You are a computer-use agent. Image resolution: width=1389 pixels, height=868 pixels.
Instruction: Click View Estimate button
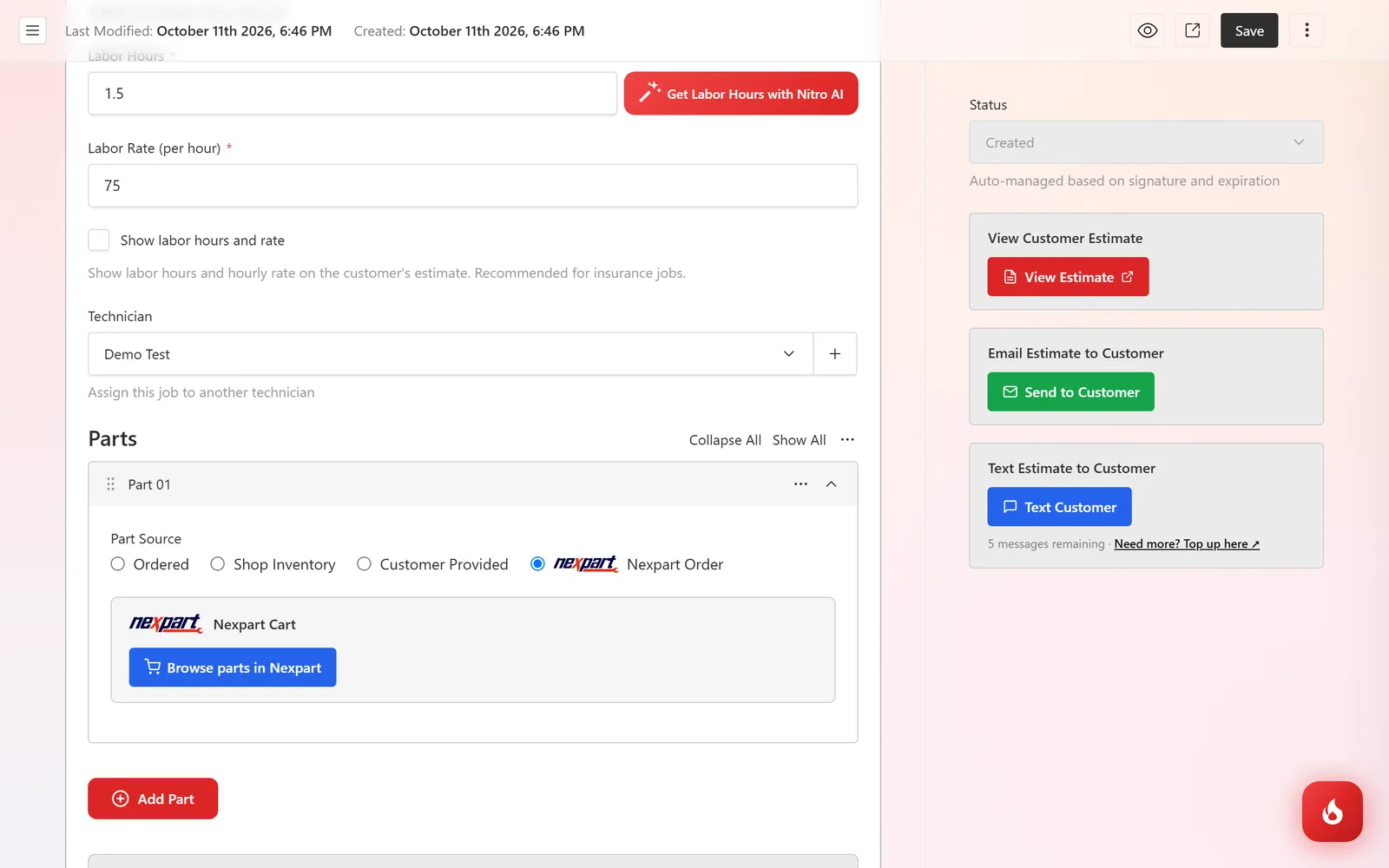pos(1068,277)
